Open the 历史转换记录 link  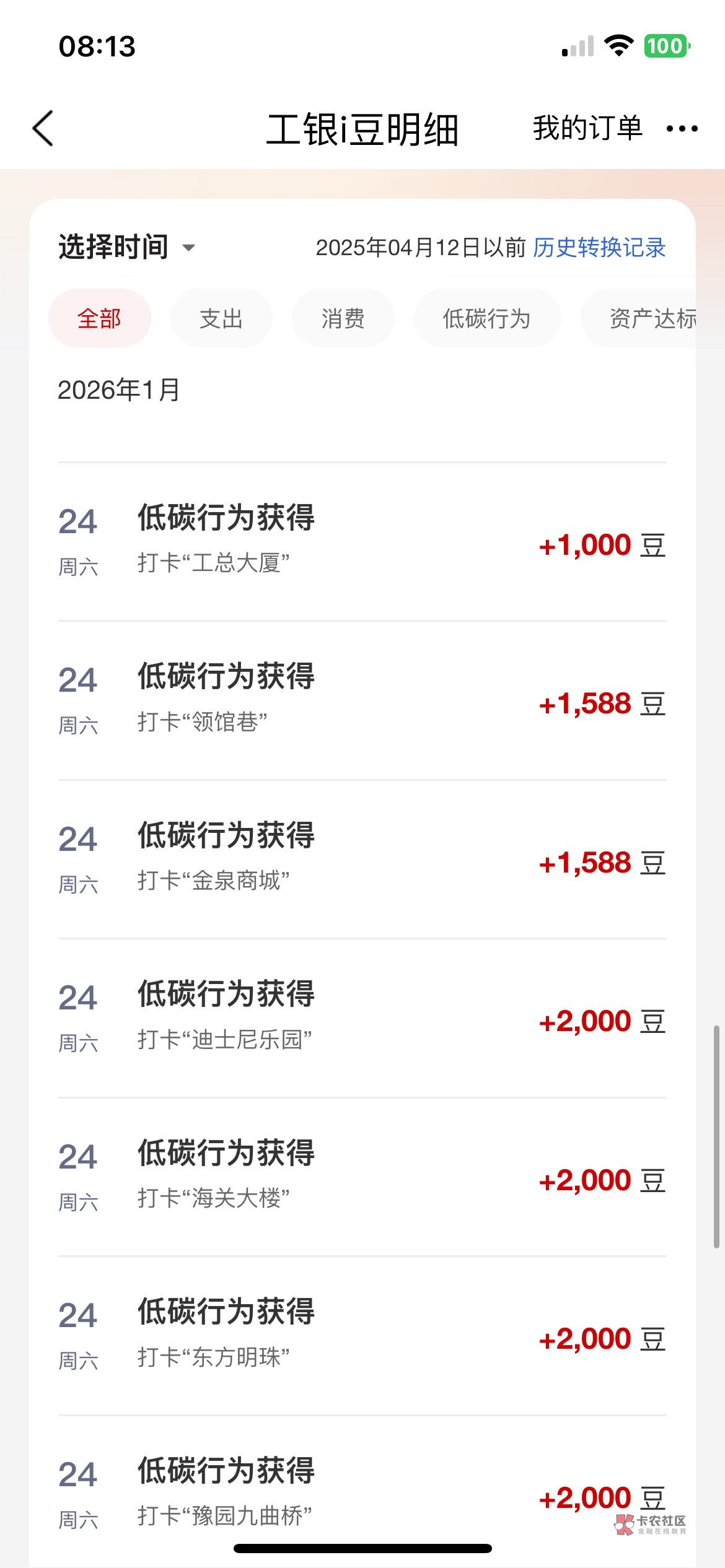point(599,248)
